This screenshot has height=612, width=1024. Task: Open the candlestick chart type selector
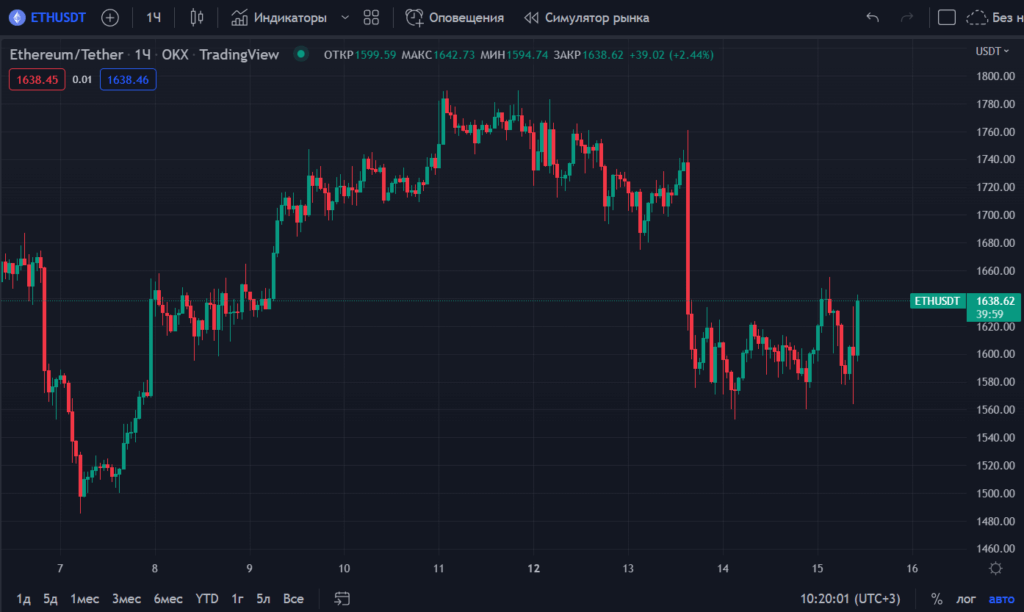coord(196,18)
